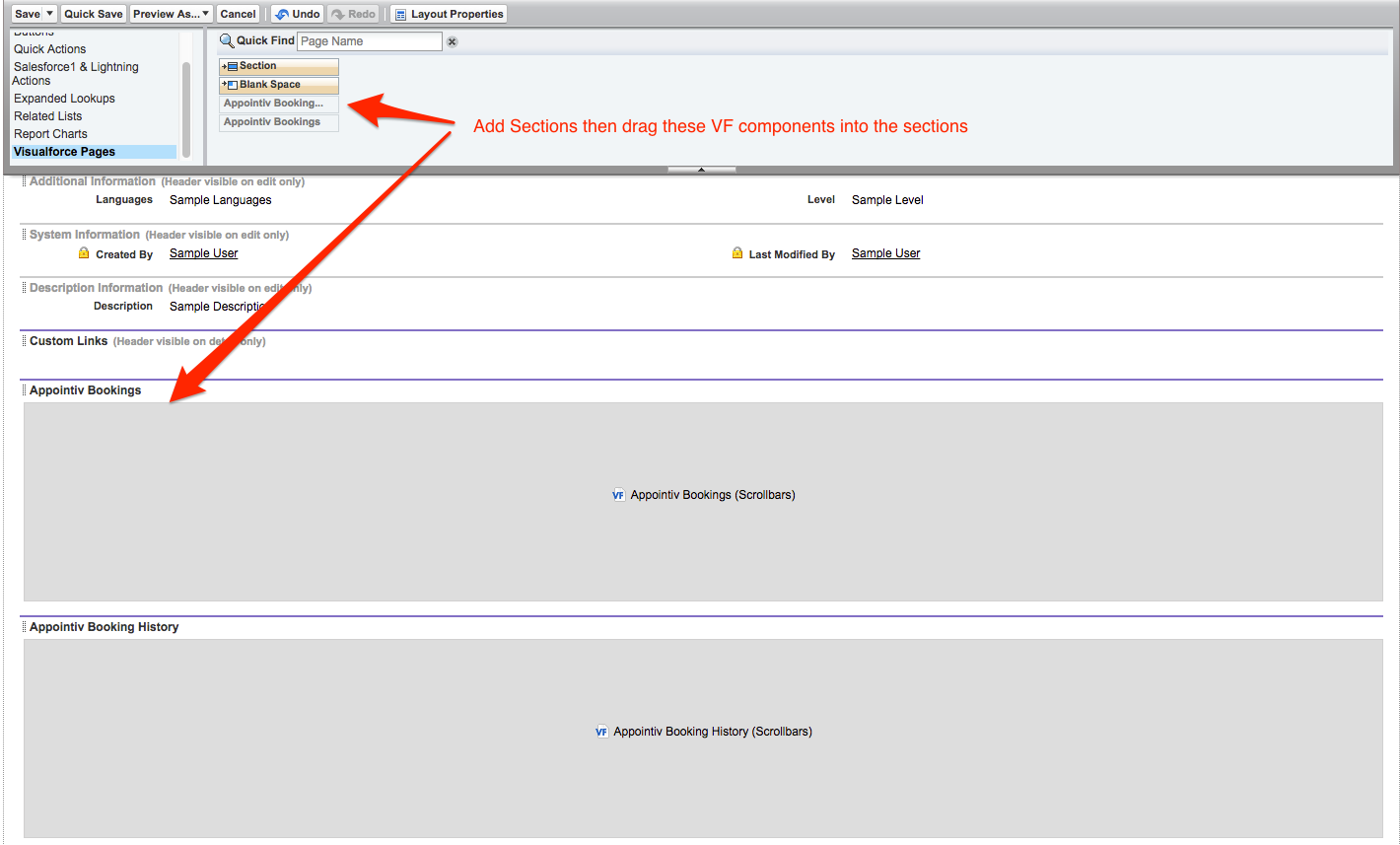1400x845 pixels.
Task: Click the Appointiv Booking History drag handle
Action: pos(25,627)
